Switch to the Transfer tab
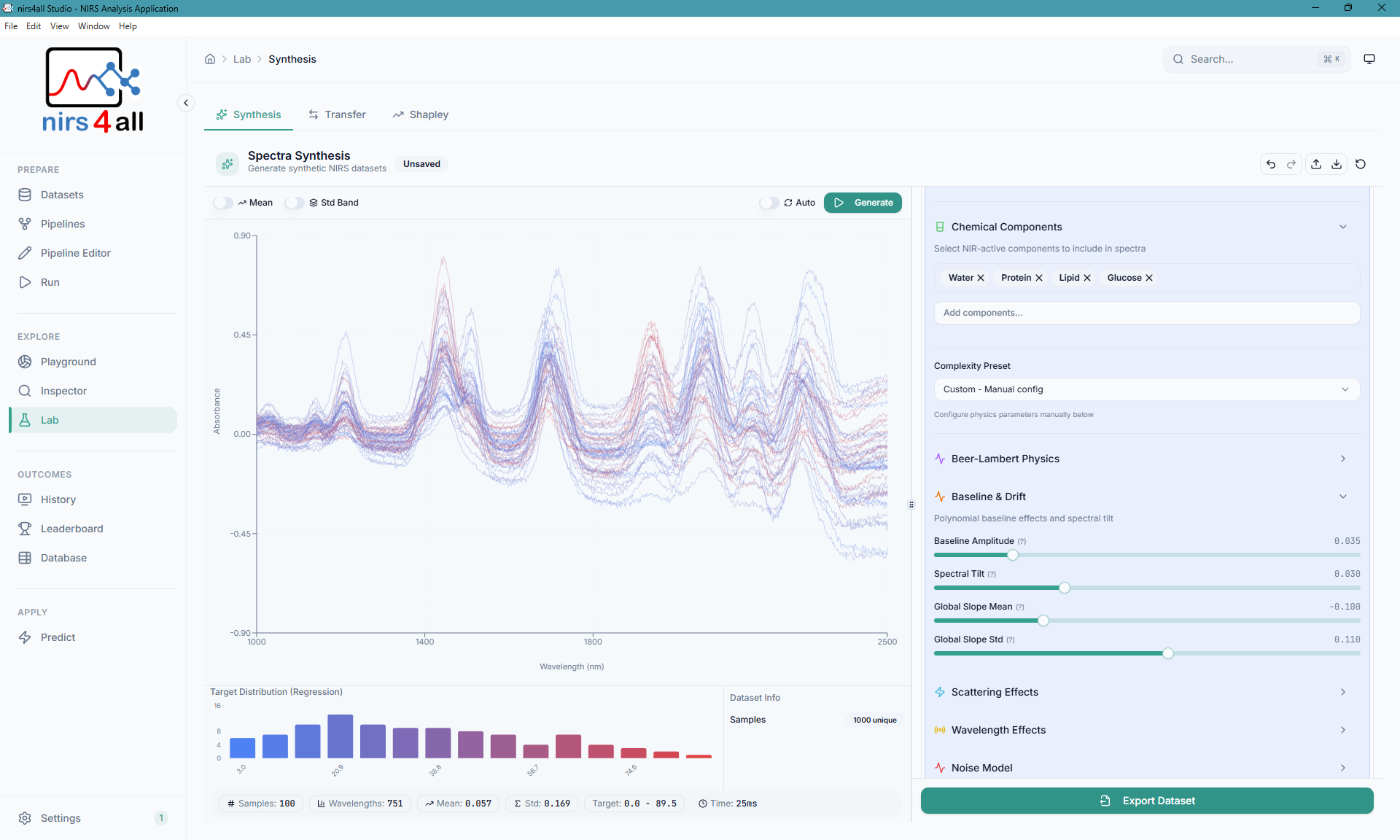This screenshot has width=1400, height=840. [337, 114]
